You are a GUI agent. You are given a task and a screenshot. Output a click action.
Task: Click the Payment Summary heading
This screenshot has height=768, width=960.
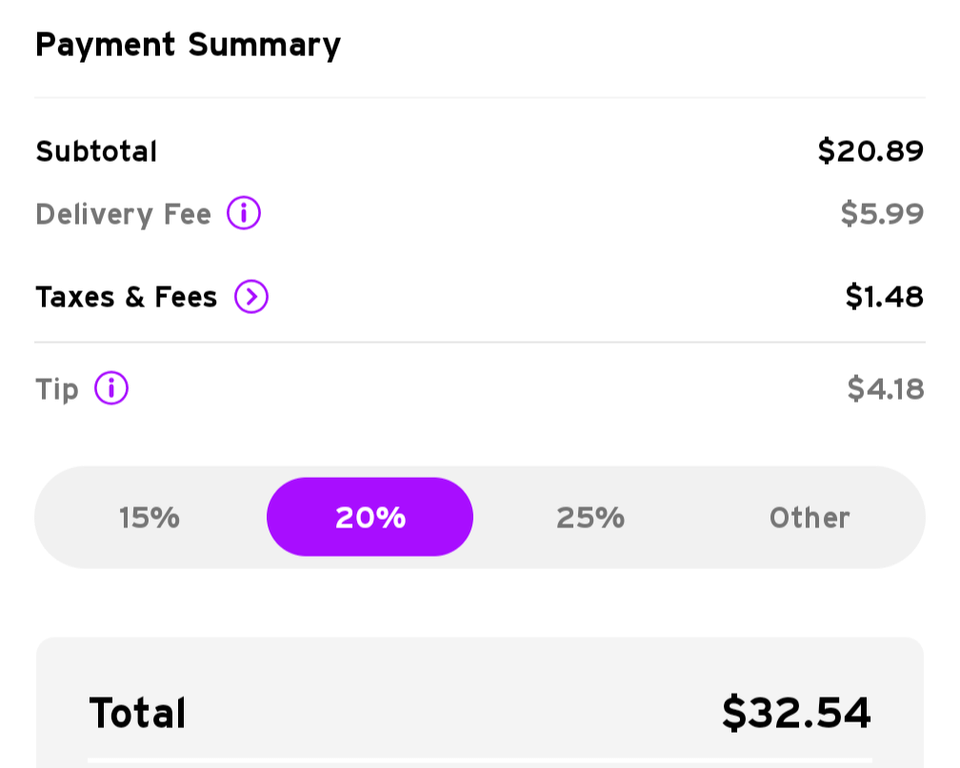point(188,45)
